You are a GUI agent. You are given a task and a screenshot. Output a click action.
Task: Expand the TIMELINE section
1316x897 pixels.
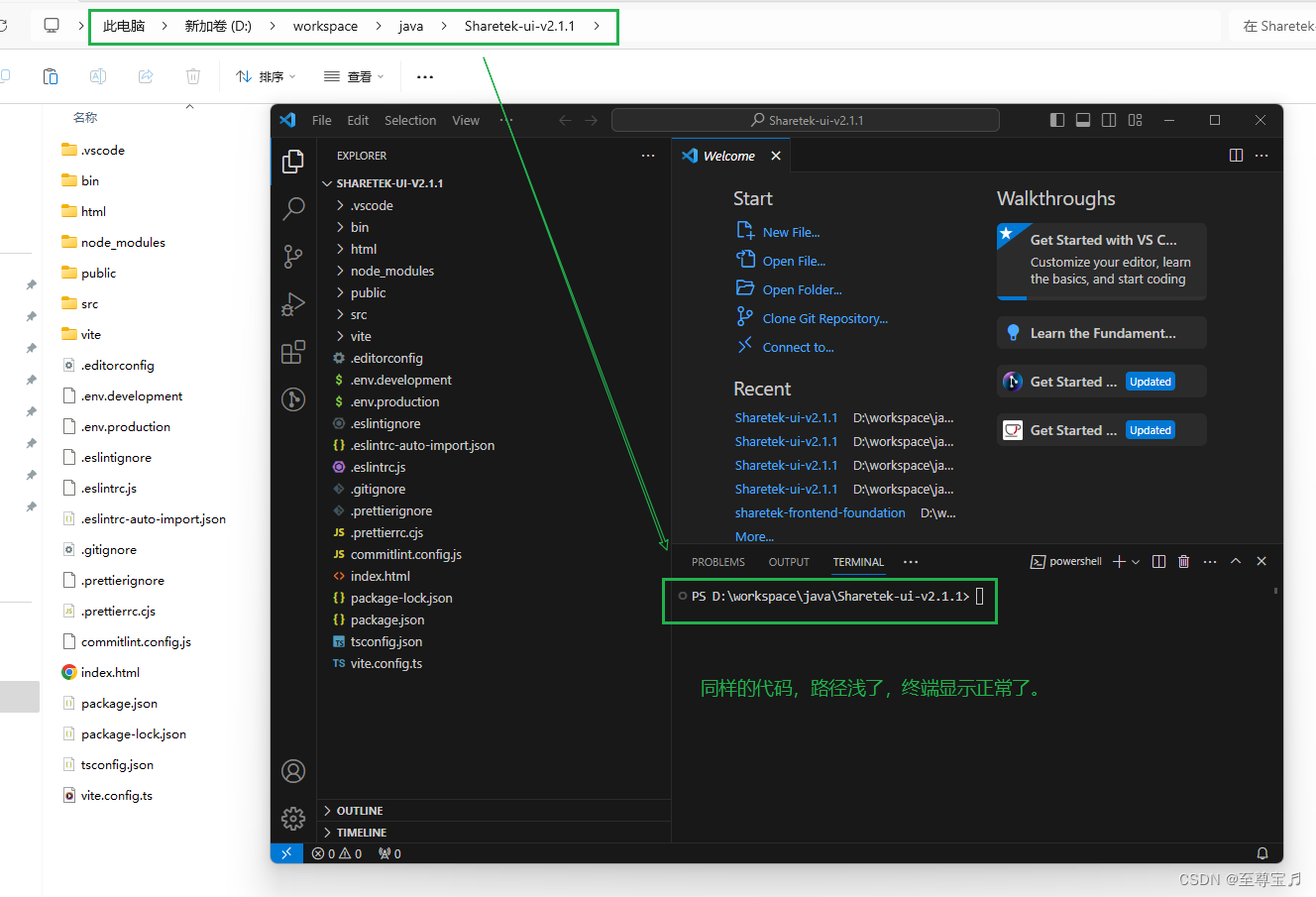493,833
